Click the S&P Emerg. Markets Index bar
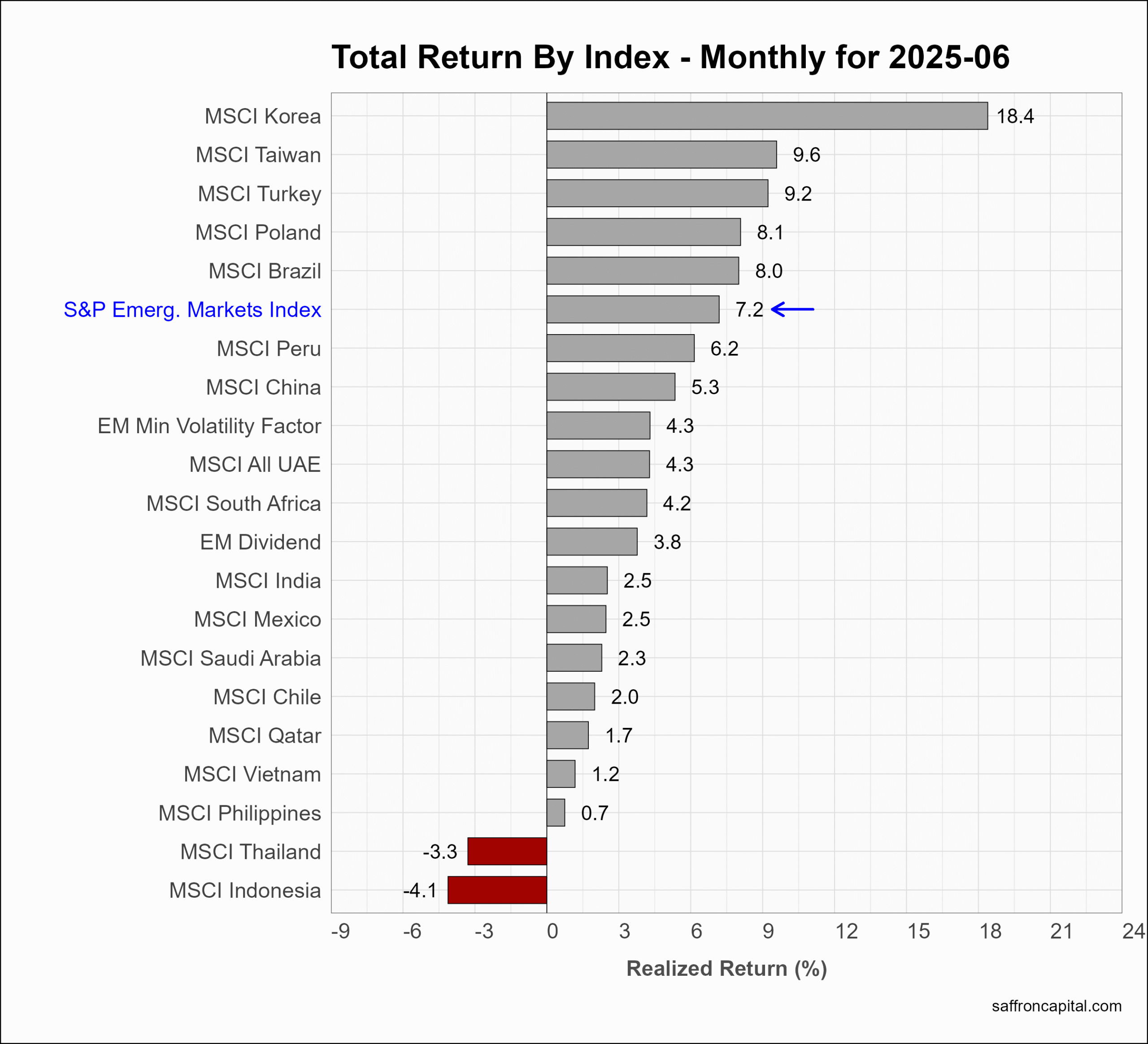Image resolution: width=1148 pixels, height=1044 pixels. [633, 309]
